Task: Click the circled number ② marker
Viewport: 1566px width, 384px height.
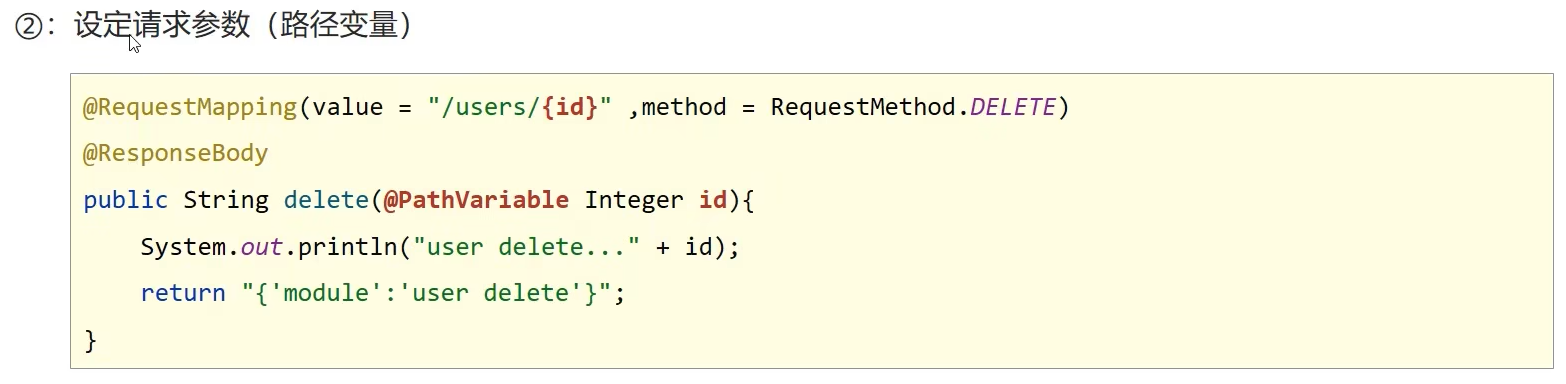Action: [27, 27]
